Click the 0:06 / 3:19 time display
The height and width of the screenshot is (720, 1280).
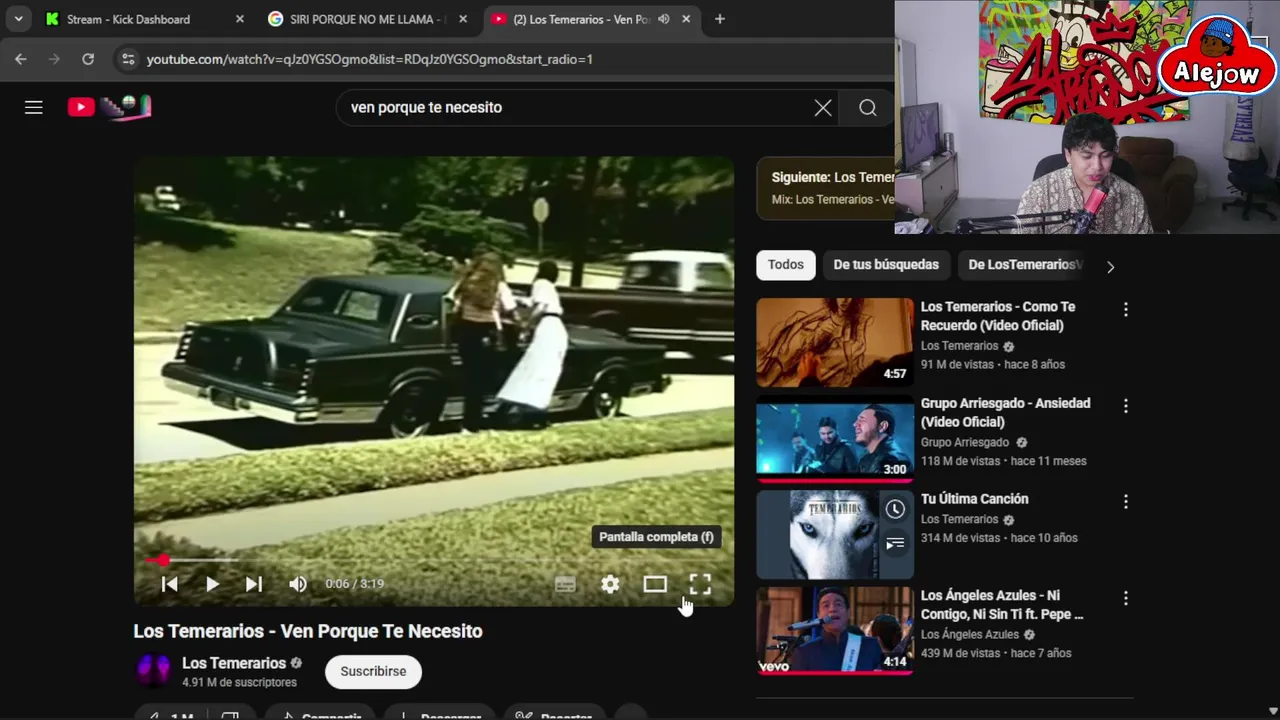click(354, 584)
